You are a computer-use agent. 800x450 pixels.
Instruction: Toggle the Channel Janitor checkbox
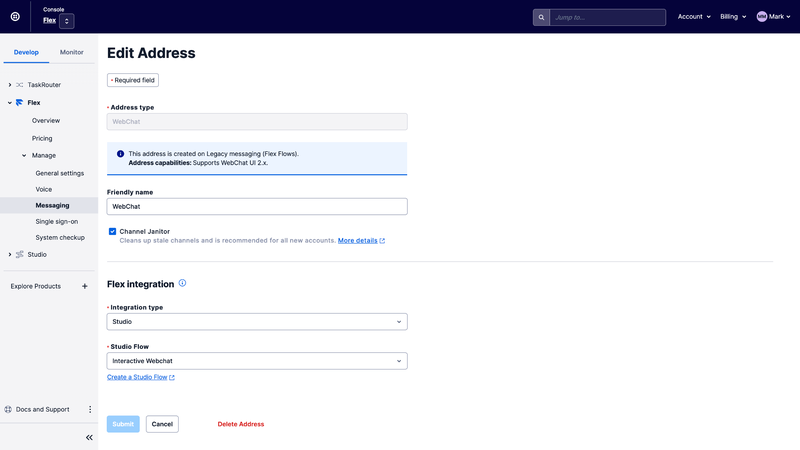[112, 231]
